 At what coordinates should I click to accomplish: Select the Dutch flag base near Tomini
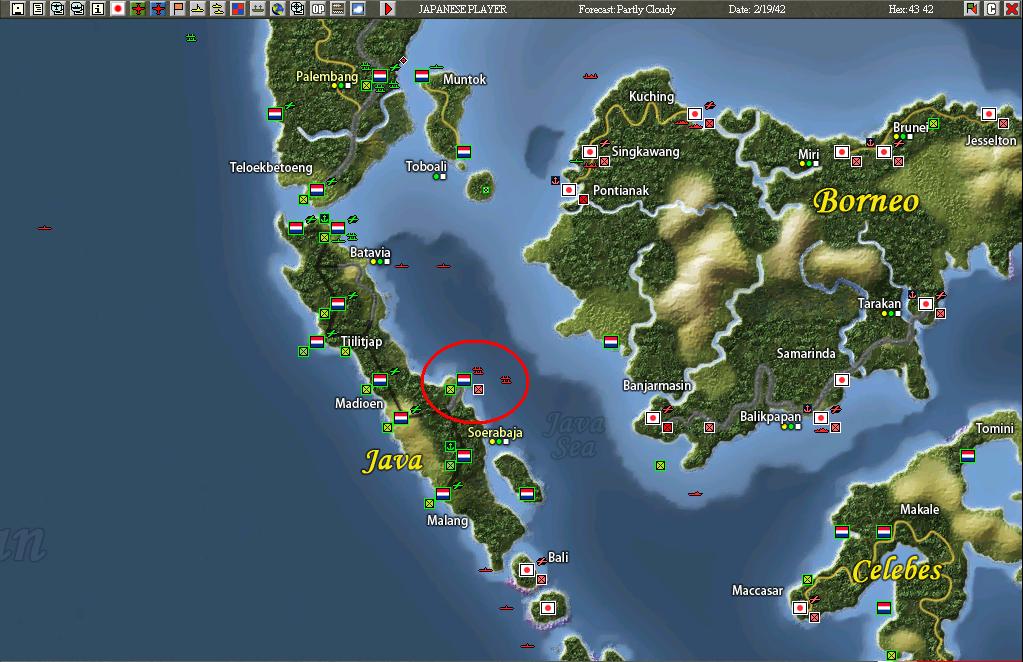[968, 456]
